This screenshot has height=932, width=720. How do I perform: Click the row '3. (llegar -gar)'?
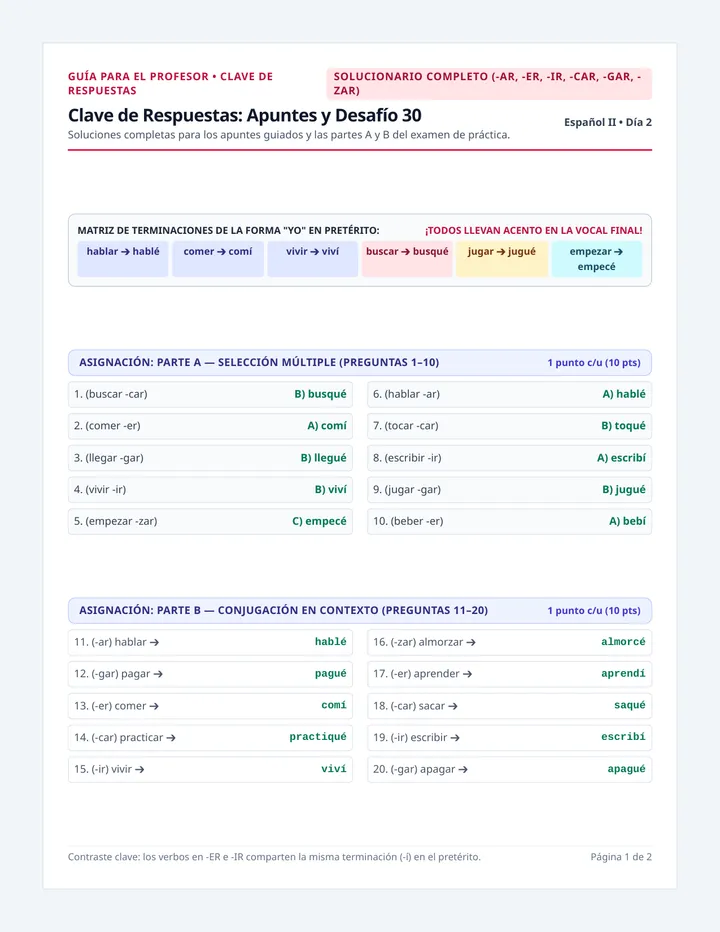coord(210,458)
